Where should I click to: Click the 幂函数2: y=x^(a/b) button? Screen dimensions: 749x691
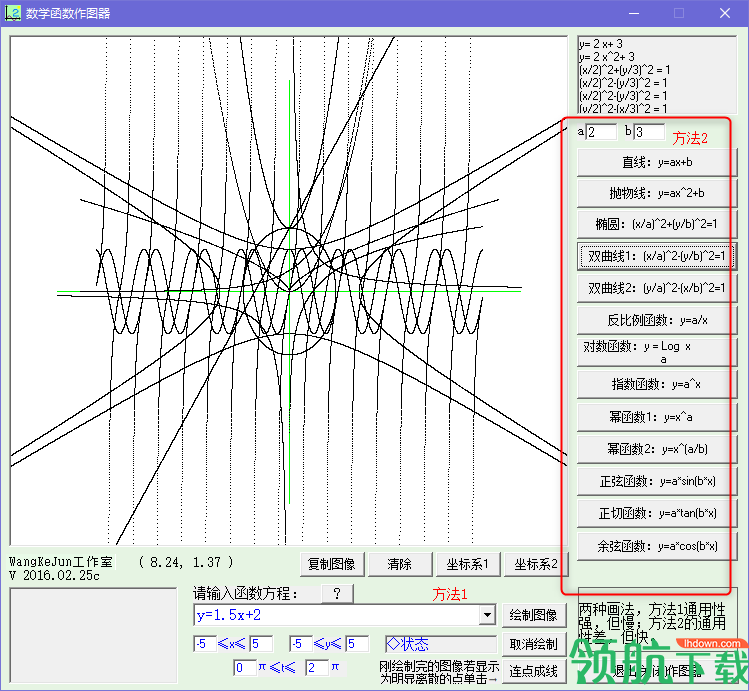click(x=657, y=449)
